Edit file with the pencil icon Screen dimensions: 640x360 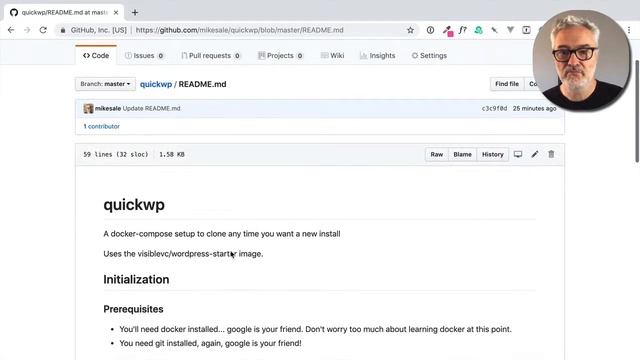pyautogui.click(x=535, y=154)
